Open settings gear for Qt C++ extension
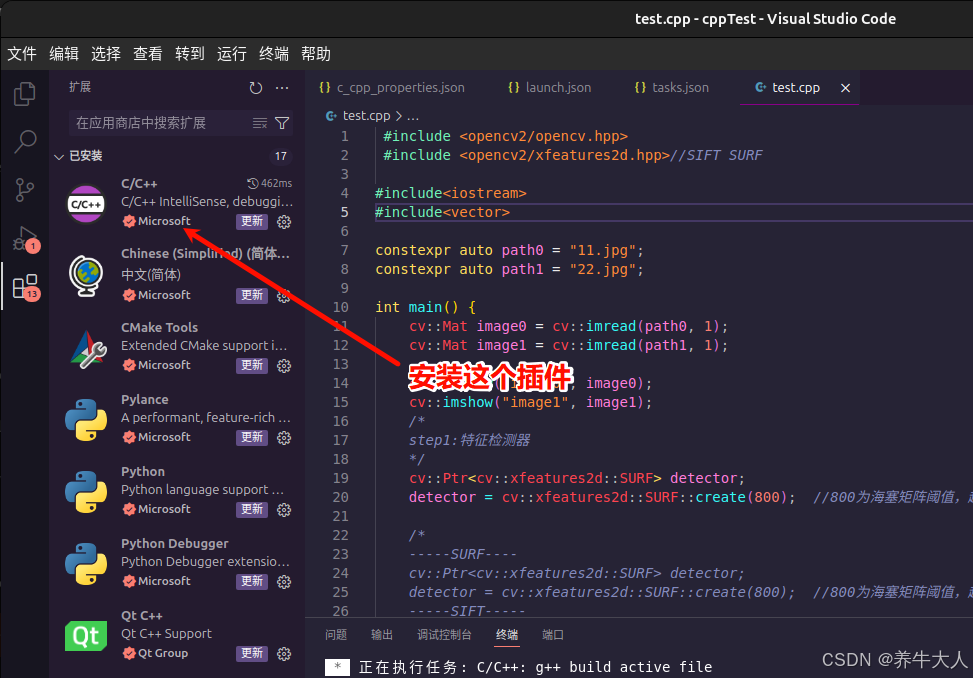973x678 pixels. pyautogui.click(x=284, y=654)
